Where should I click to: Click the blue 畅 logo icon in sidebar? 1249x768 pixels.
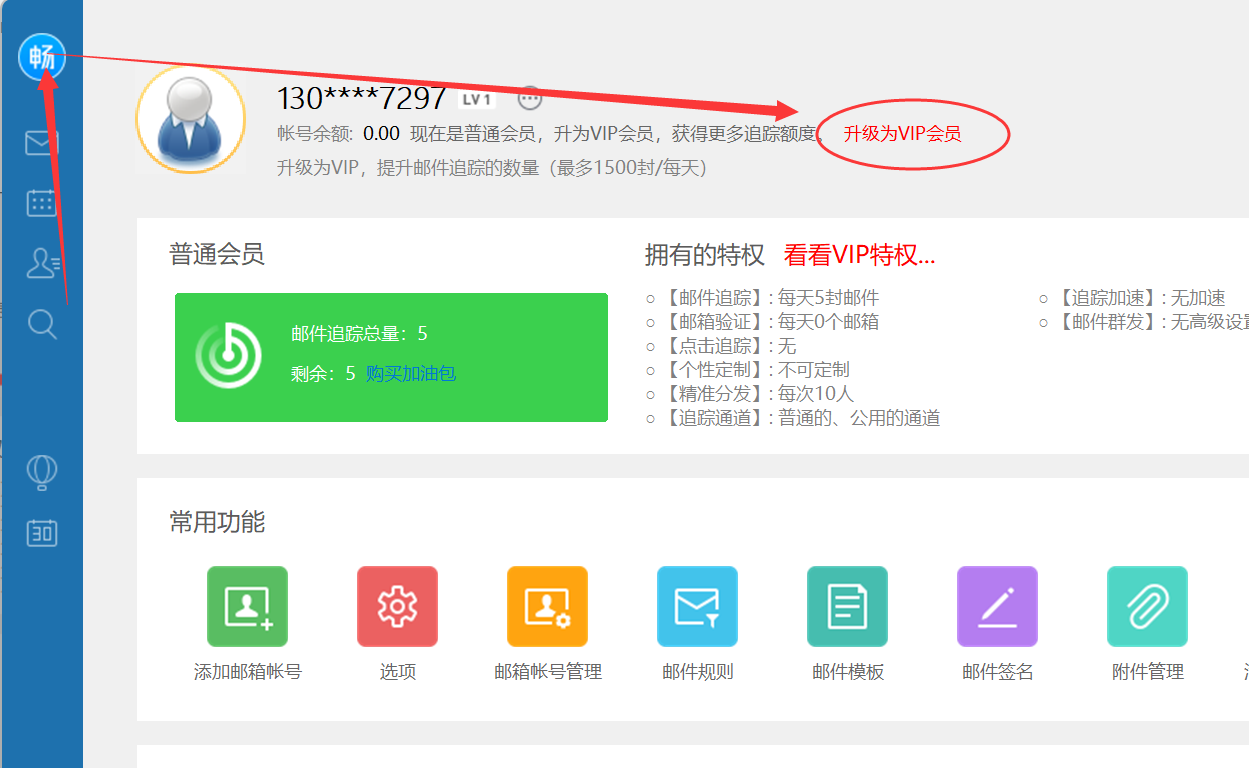[42, 58]
